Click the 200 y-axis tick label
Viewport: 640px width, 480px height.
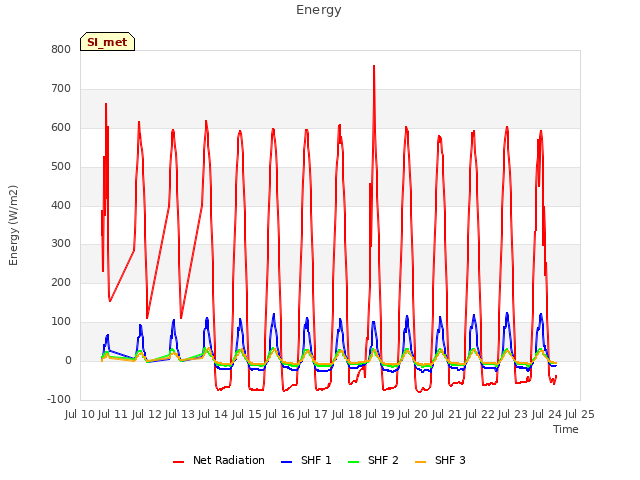coord(61,282)
